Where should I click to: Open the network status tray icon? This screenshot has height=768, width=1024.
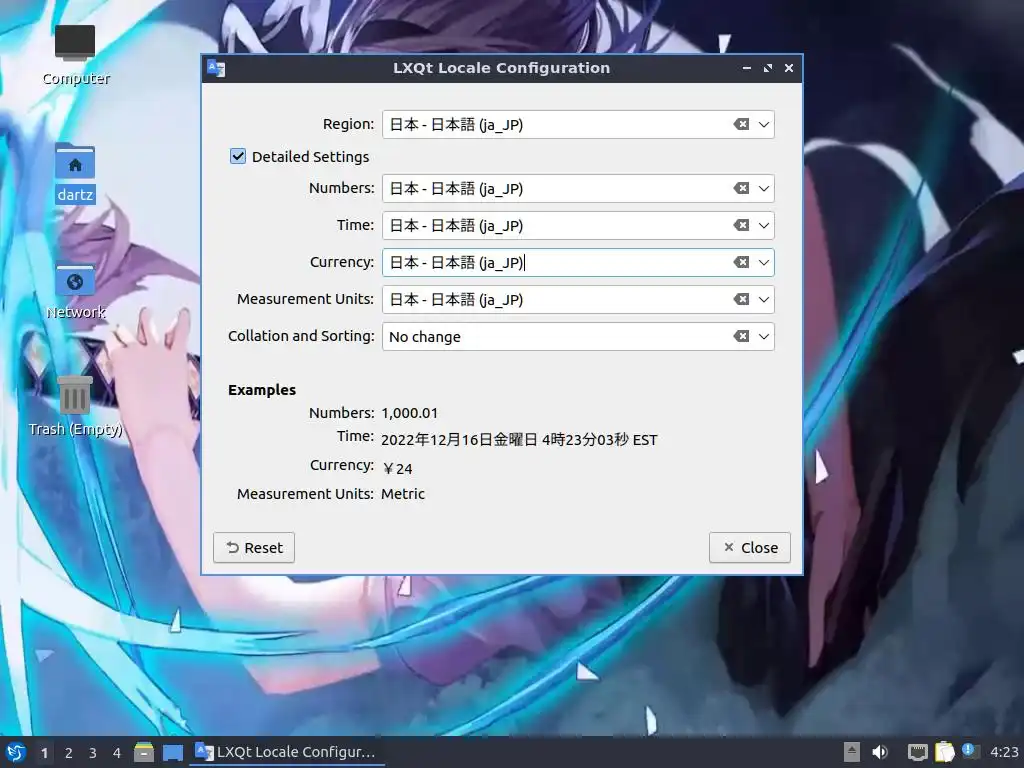point(918,752)
